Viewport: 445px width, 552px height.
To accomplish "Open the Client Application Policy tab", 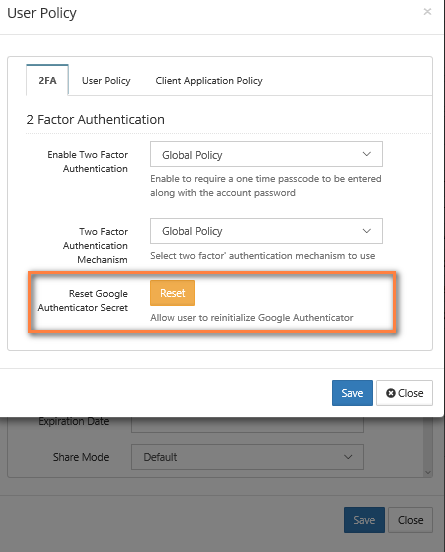I will click(209, 81).
